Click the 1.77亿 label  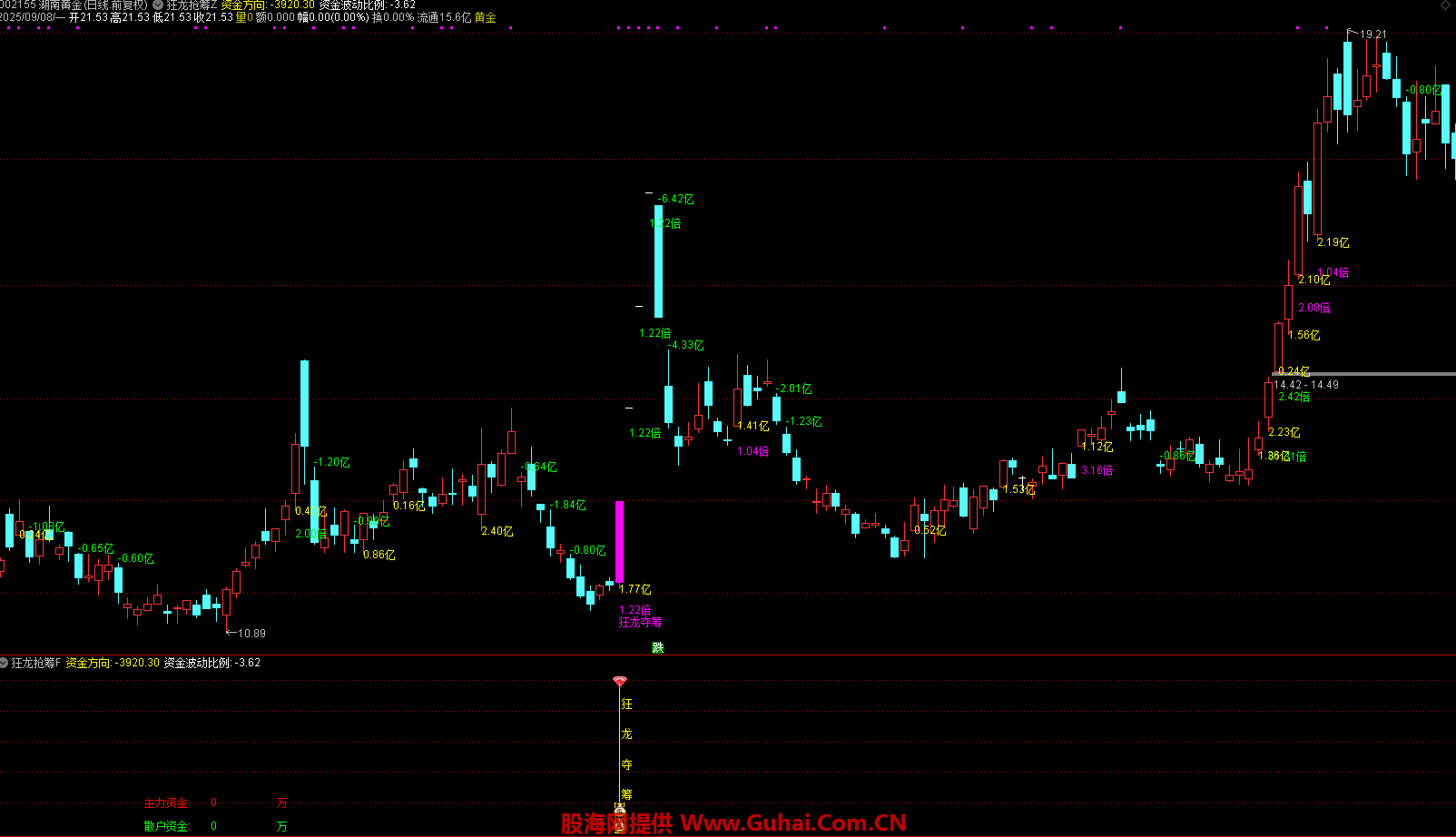click(x=635, y=589)
